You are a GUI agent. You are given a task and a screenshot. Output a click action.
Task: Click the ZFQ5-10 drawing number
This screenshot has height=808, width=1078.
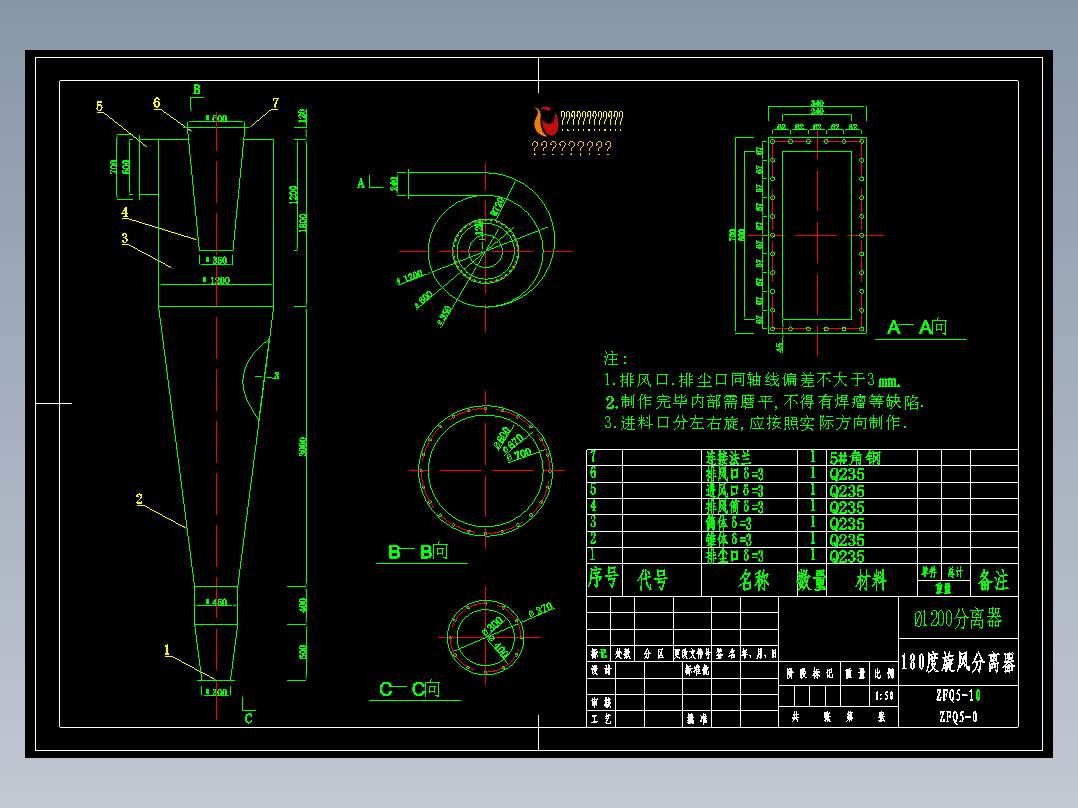pos(958,695)
